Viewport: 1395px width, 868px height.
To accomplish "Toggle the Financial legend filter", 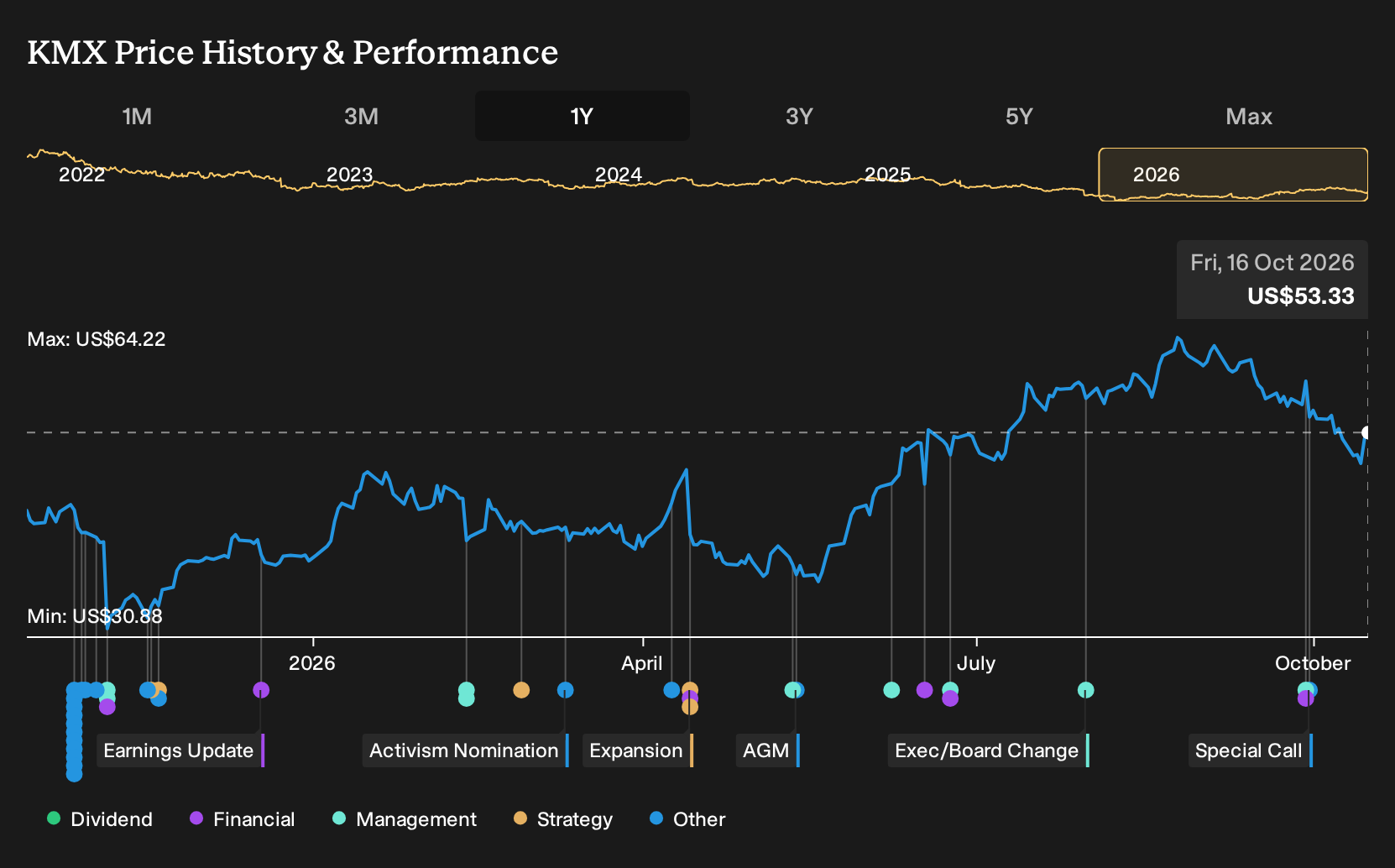I will 242,819.
